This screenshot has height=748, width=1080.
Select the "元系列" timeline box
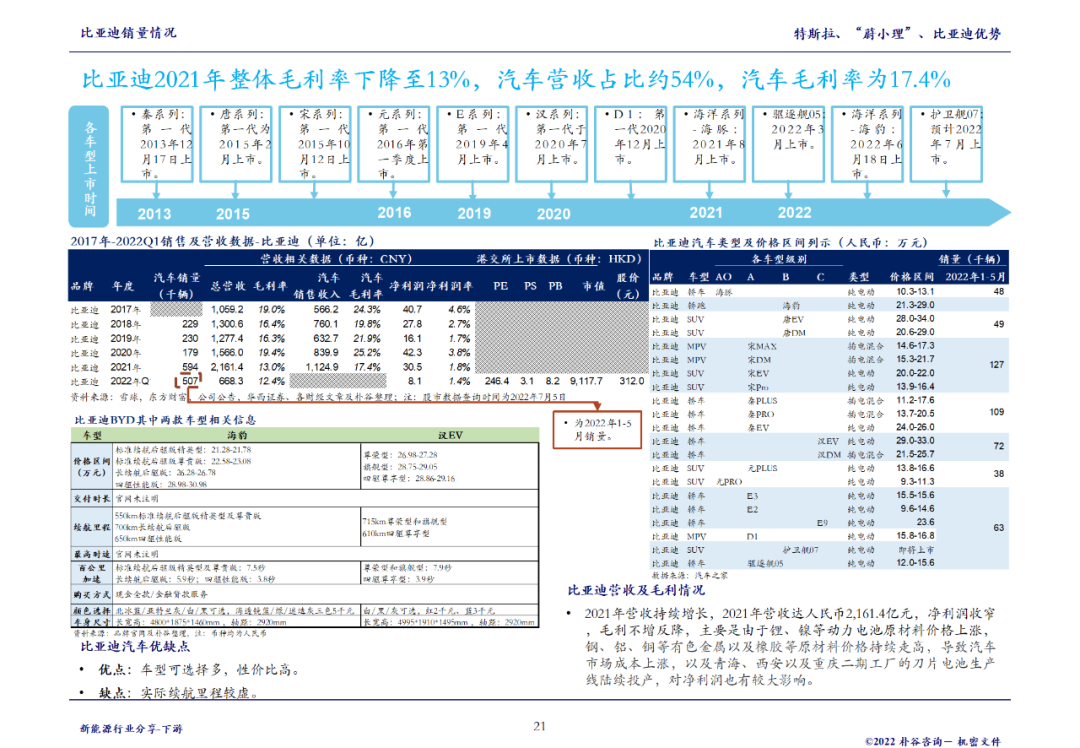394,144
